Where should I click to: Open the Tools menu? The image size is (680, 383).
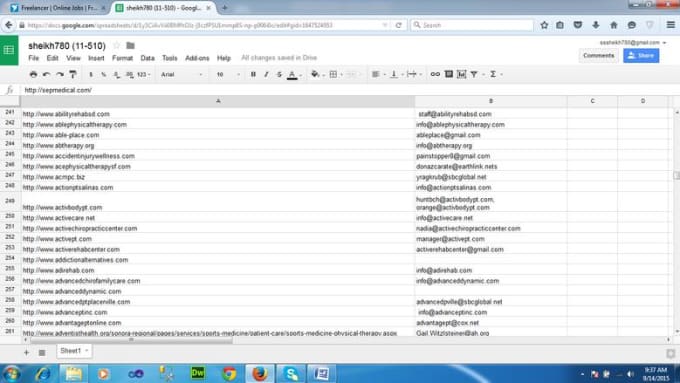coord(170,58)
